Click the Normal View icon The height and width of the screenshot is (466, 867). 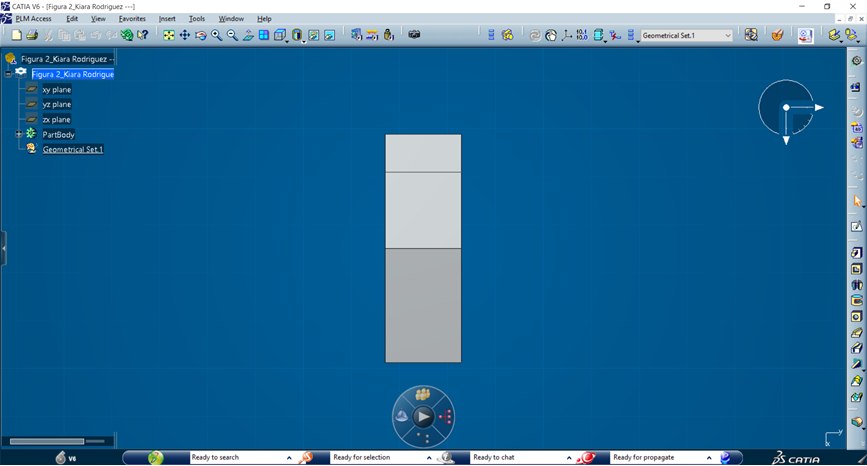pyautogui.click(x=248, y=35)
